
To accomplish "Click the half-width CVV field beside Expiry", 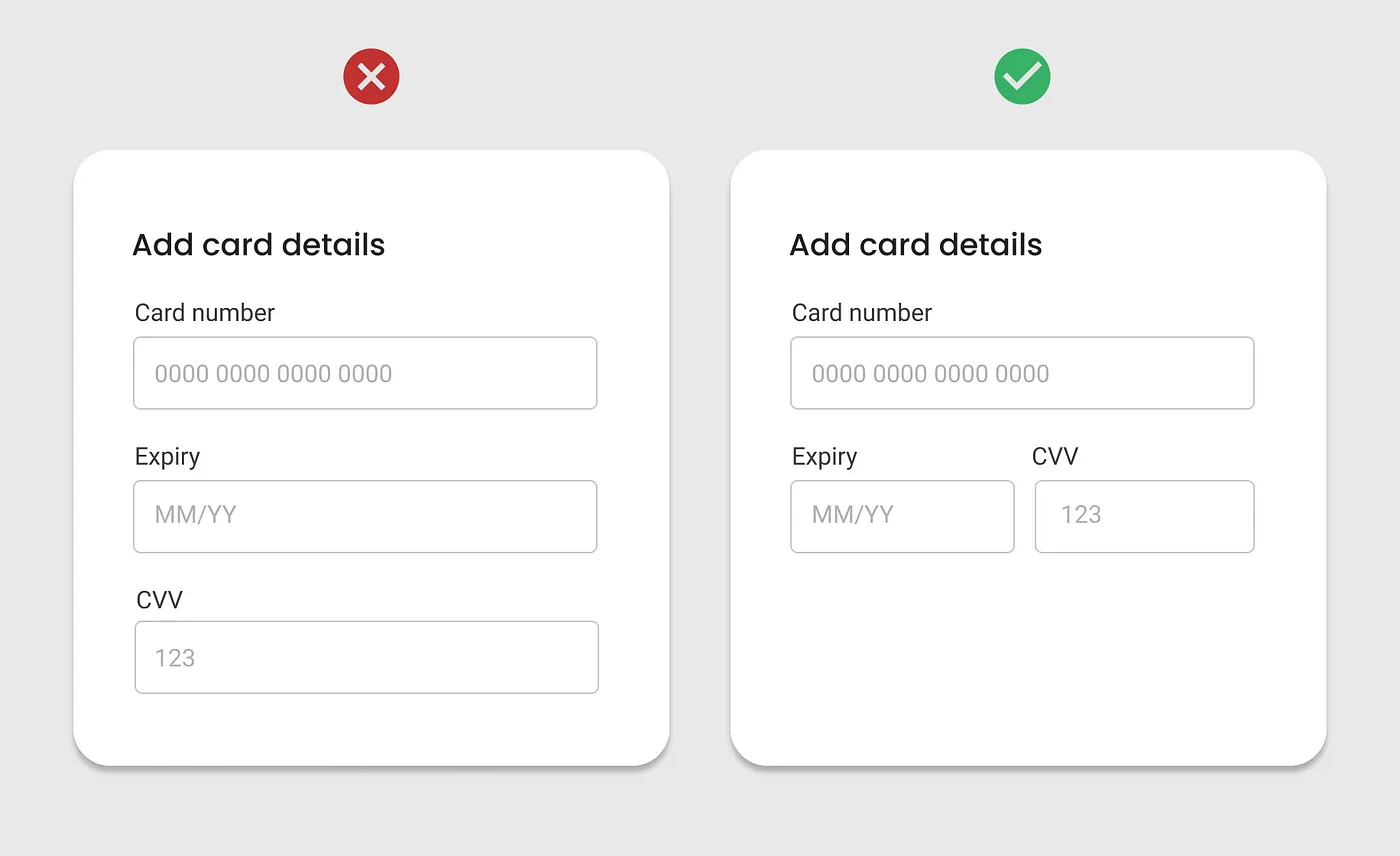I will (1144, 516).
